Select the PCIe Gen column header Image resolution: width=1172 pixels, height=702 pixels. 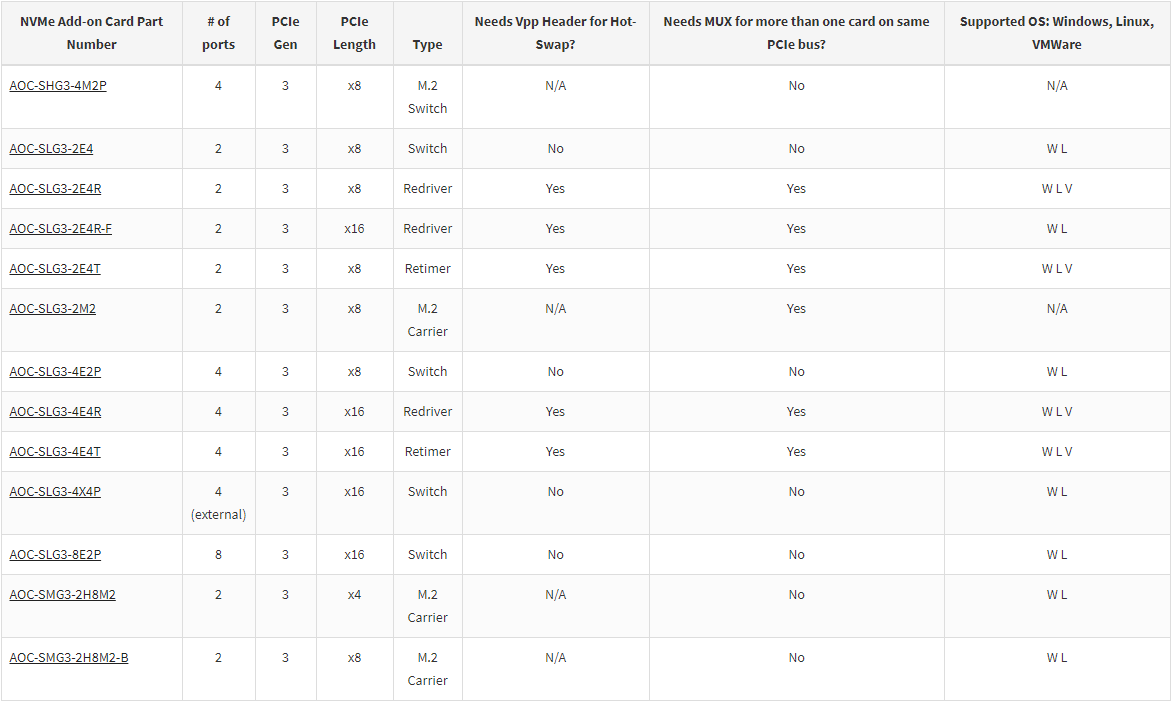286,33
